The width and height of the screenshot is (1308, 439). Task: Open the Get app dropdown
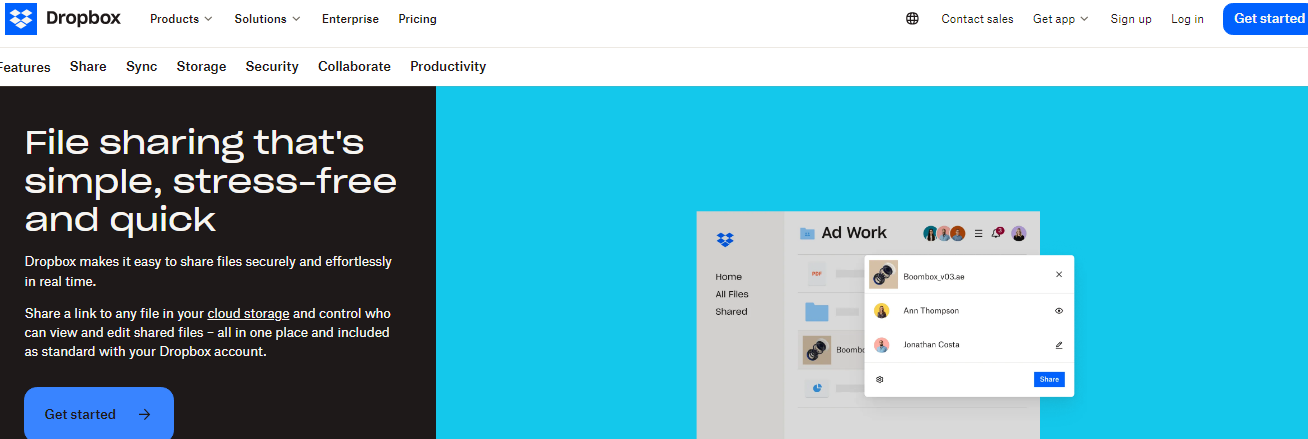1060,19
